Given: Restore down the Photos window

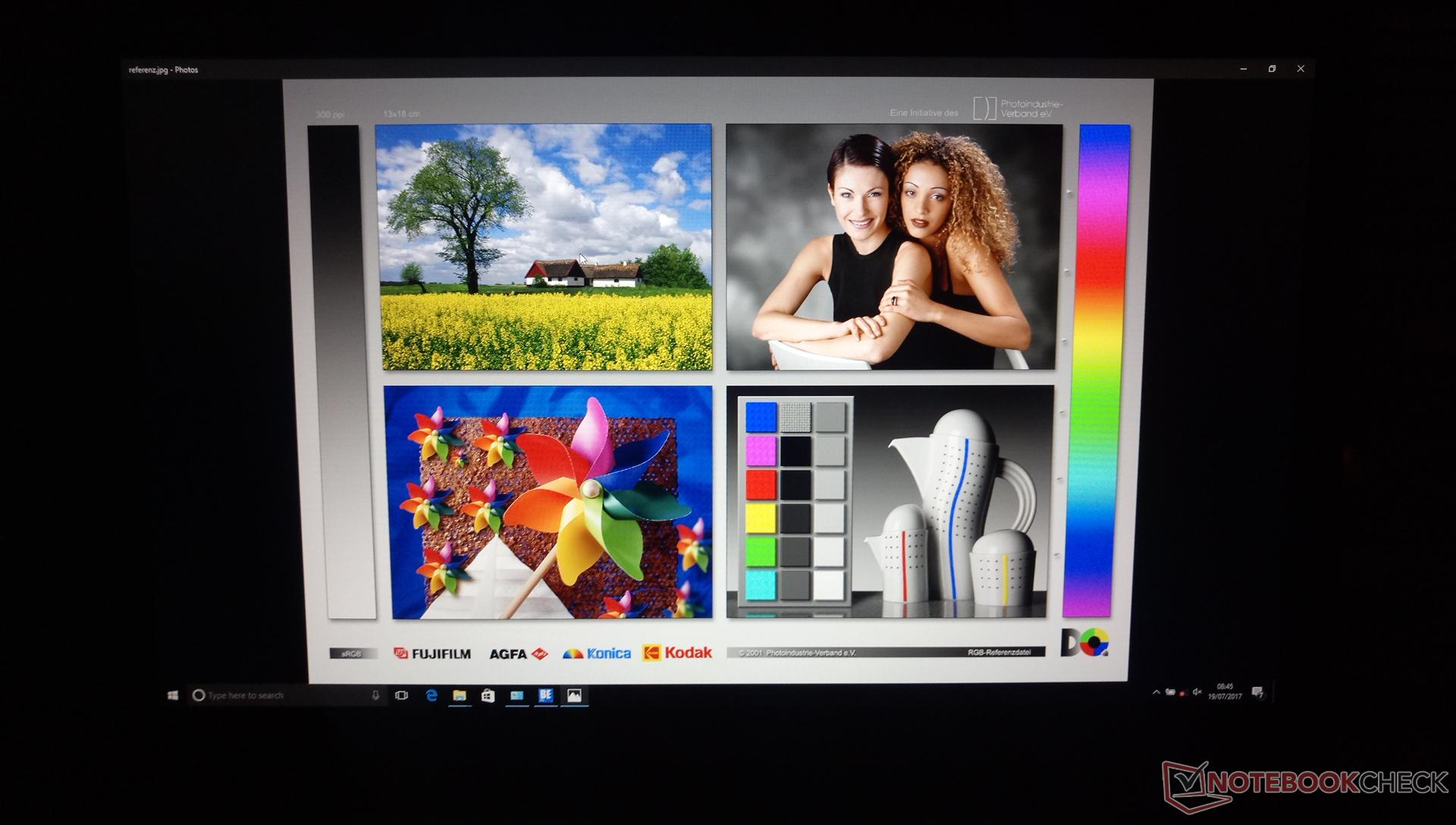Looking at the screenshot, I should pos(1272,69).
